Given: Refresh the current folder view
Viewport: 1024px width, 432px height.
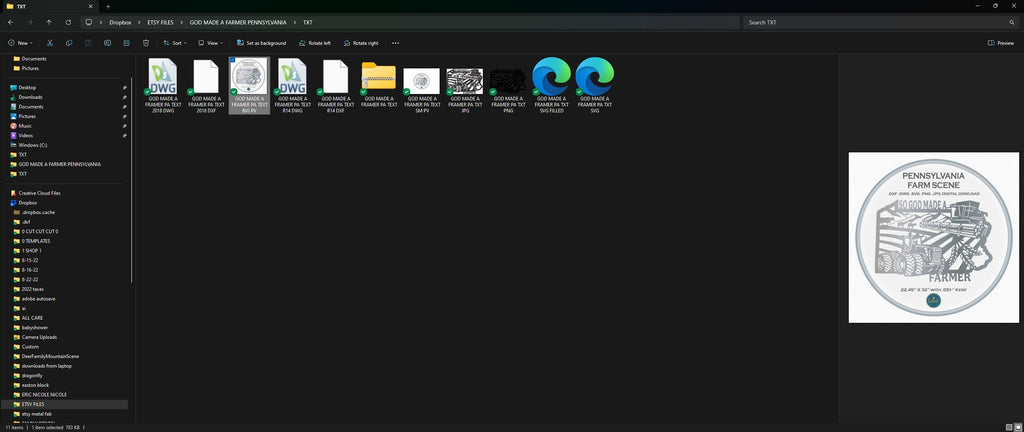Looking at the screenshot, I should 69,22.
